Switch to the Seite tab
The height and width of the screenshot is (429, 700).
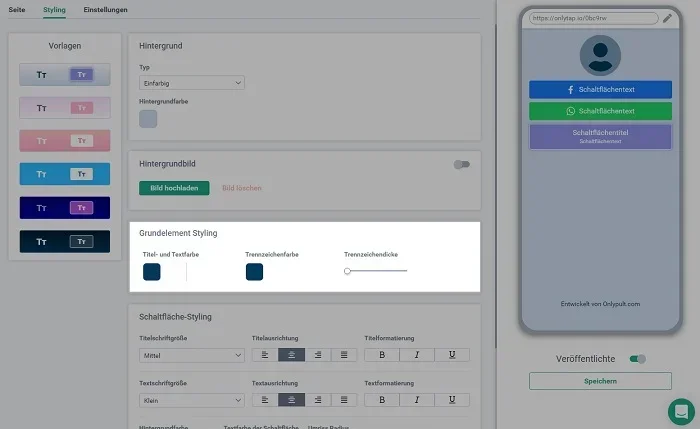16,9
